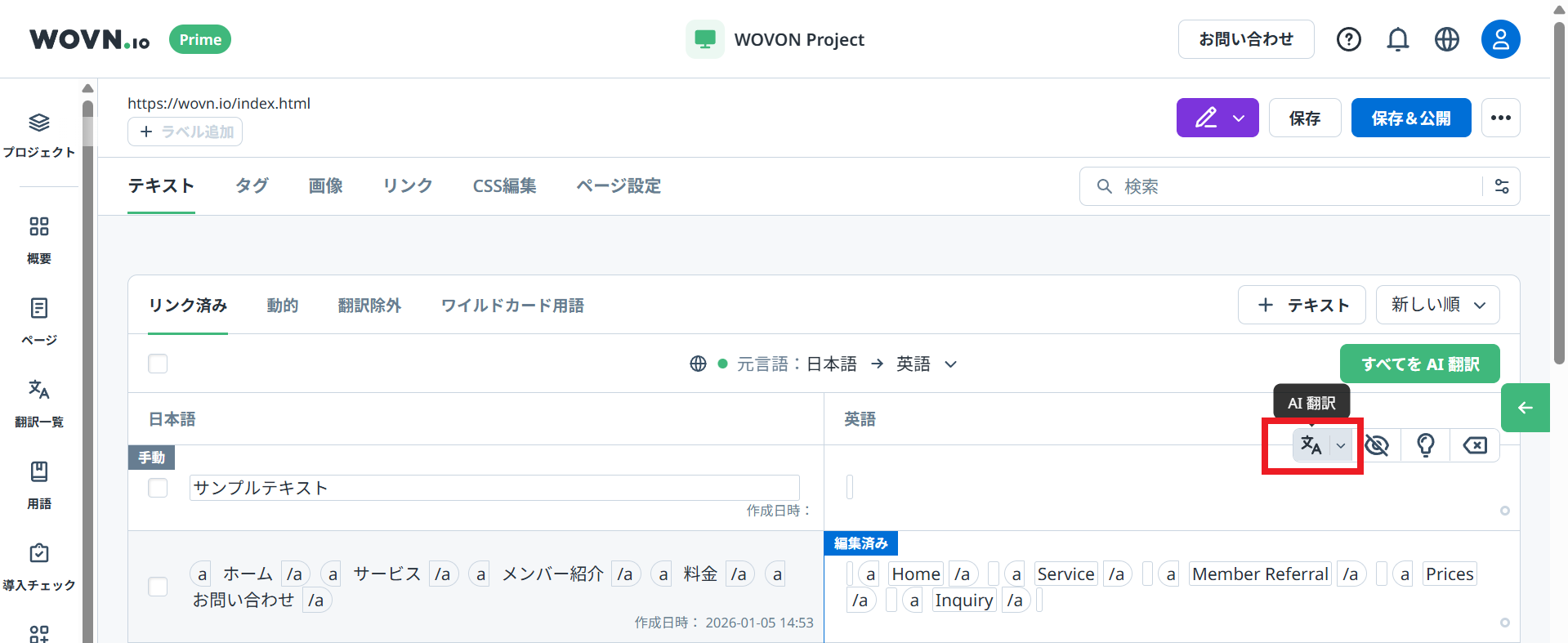
Task: Click the AI translation icon
Action: point(1311,445)
